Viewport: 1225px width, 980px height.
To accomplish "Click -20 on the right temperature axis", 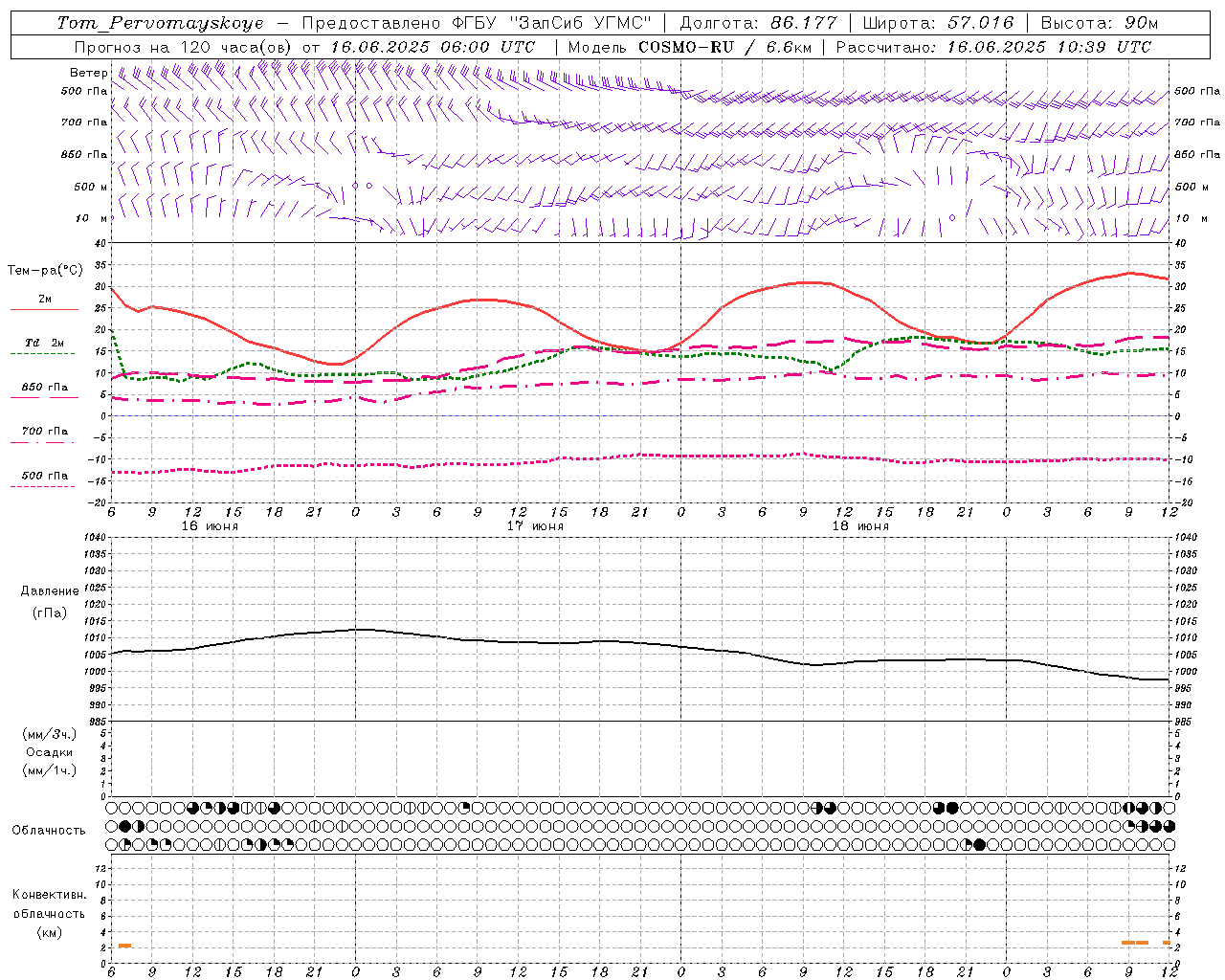I will pyautogui.click(x=1183, y=502).
